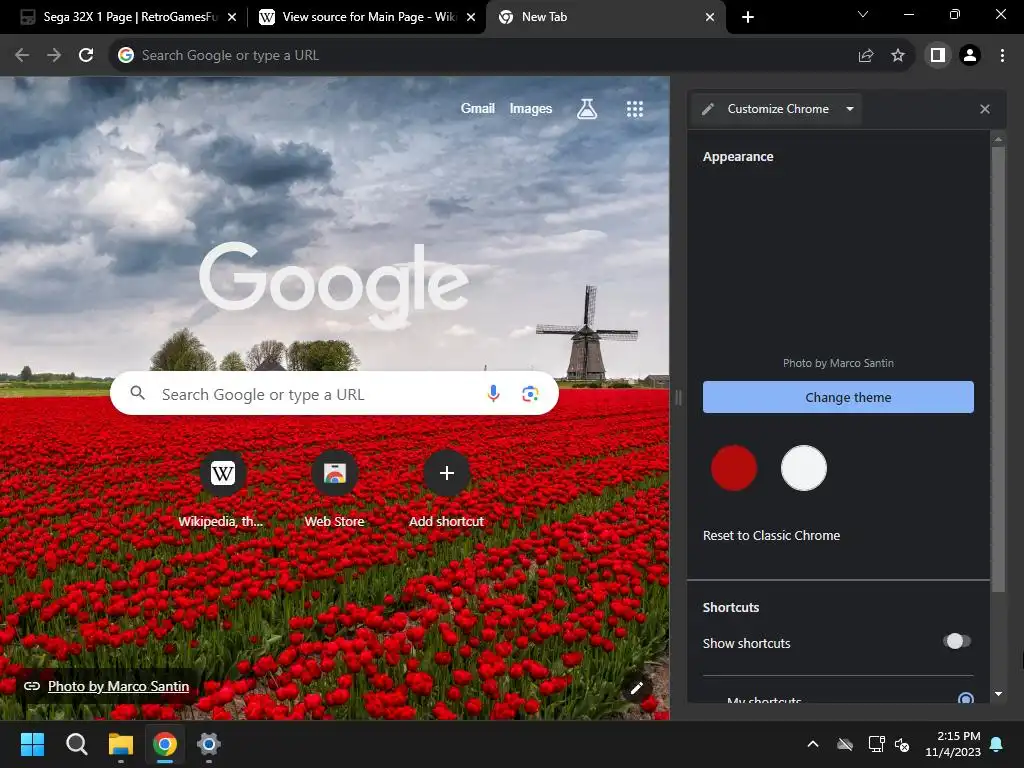Open the taskbar clock and date
Image resolution: width=1024 pixels, height=768 pixels.
(x=953, y=744)
